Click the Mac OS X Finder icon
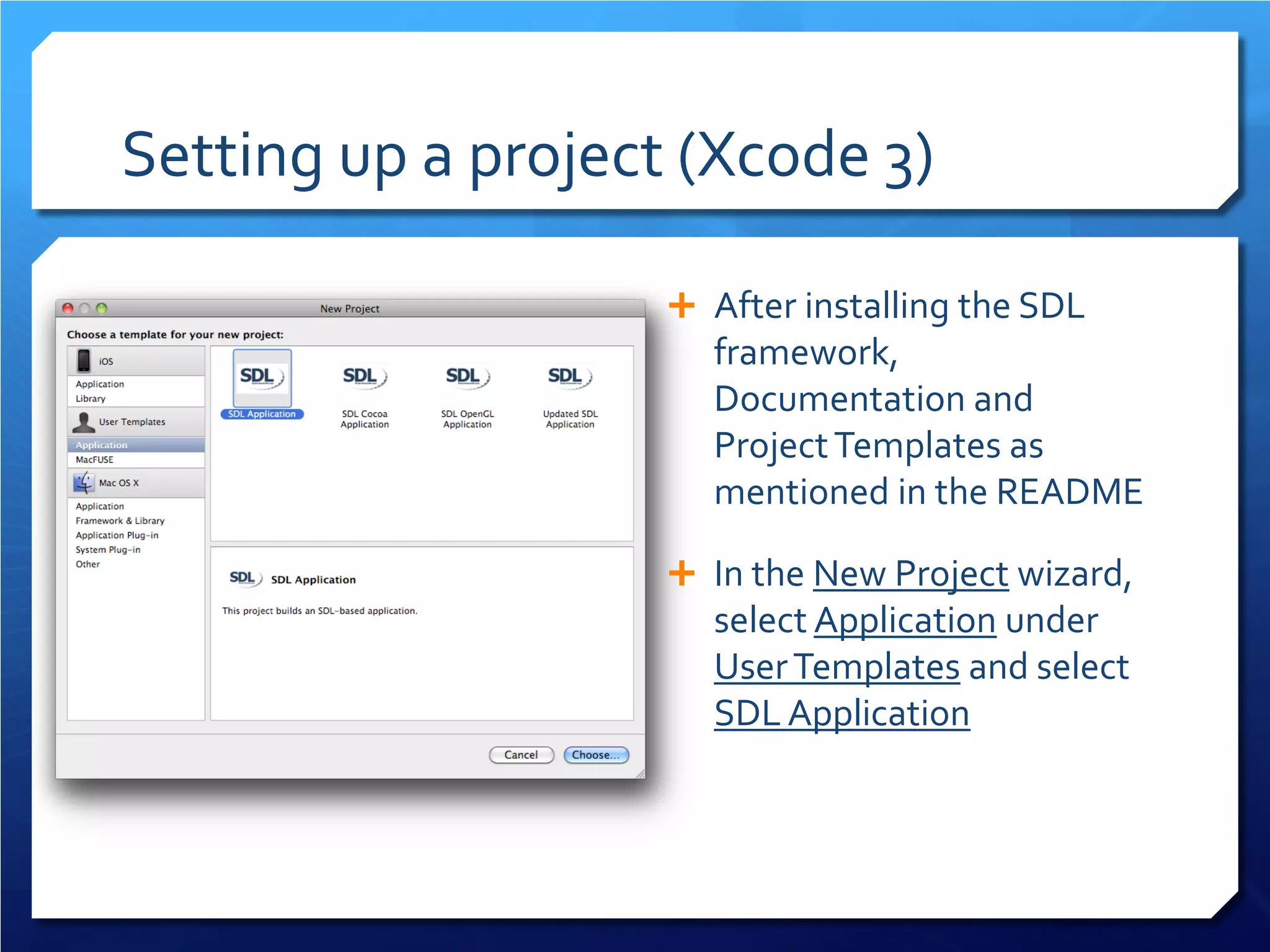 click(84, 483)
